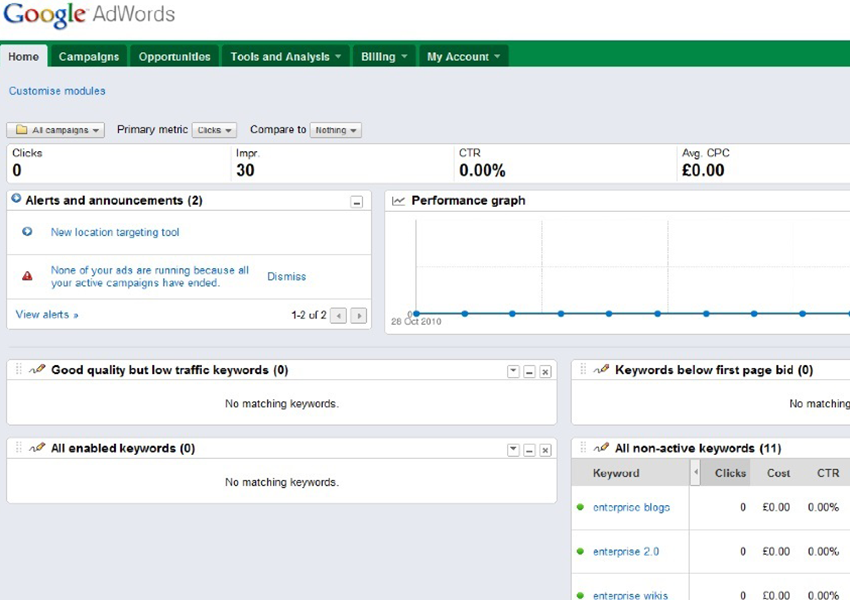Minimize the Good quality low traffic keywords module
Image resolution: width=851 pixels, height=600 pixels.
pos(529,371)
